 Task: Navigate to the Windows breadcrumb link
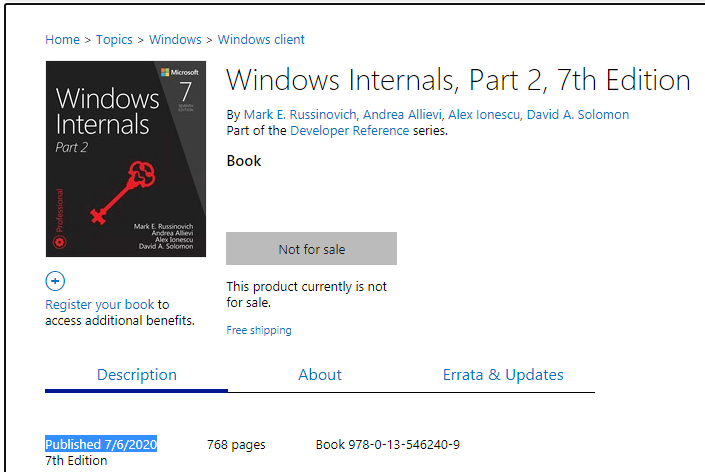click(175, 40)
